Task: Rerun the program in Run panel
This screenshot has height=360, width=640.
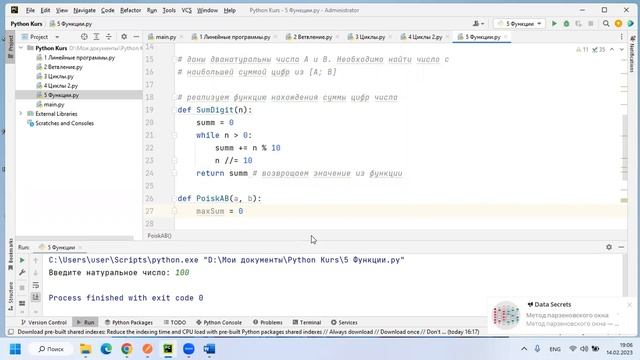Action: point(22,260)
